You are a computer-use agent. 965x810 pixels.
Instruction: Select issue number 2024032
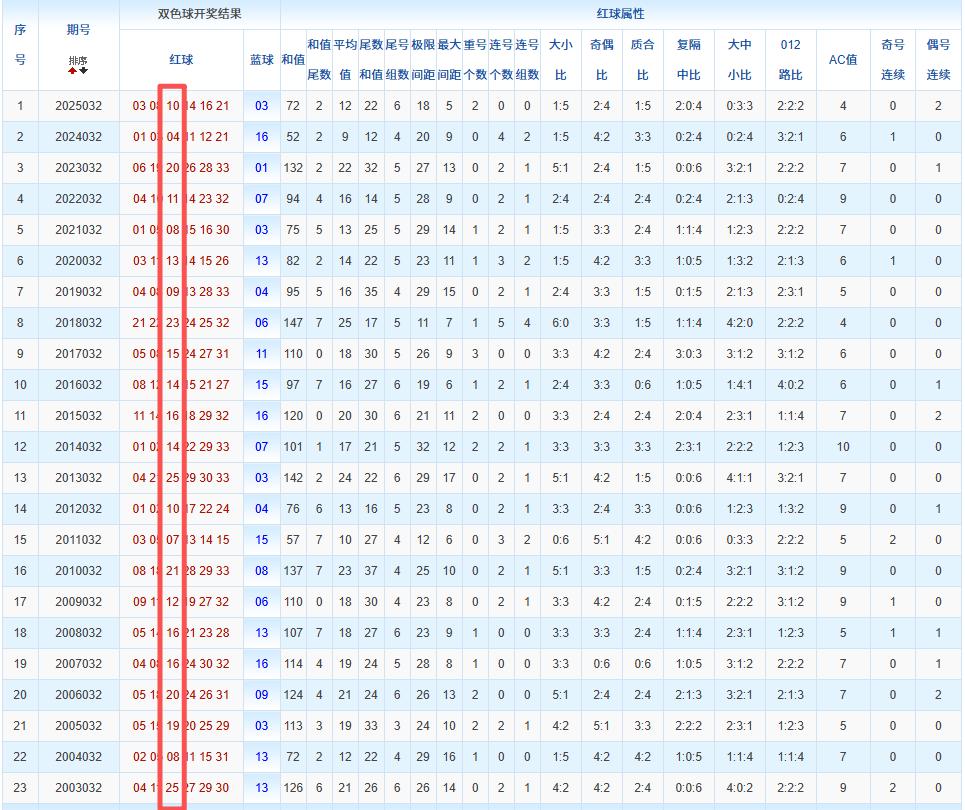[x=79, y=137]
